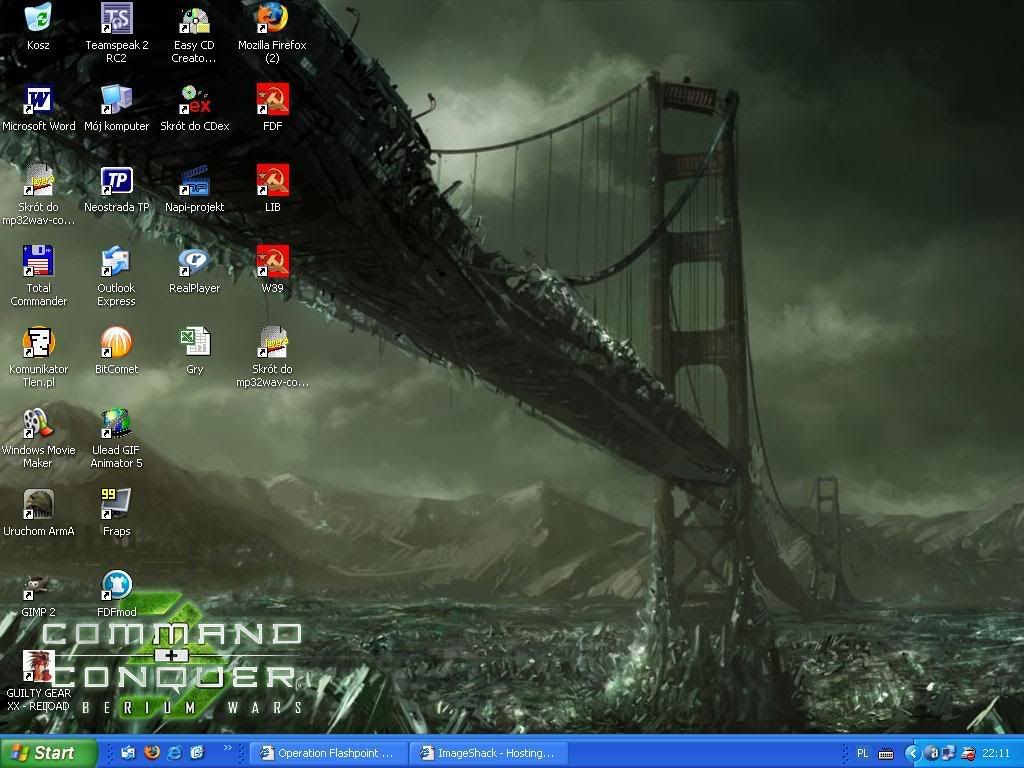Image resolution: width=1024 pixels, height=768 pixels.
Task: Launch Internet Explorer from Quick Launch
Action: 174,752
